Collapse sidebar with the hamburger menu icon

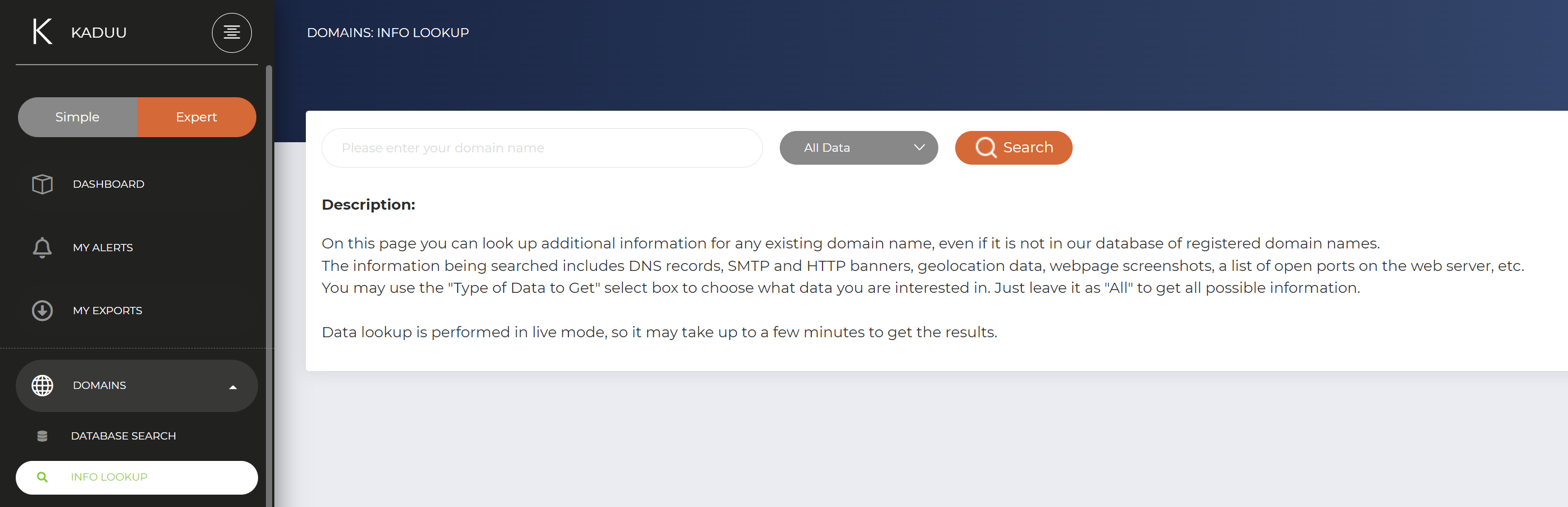click(231, 33)
